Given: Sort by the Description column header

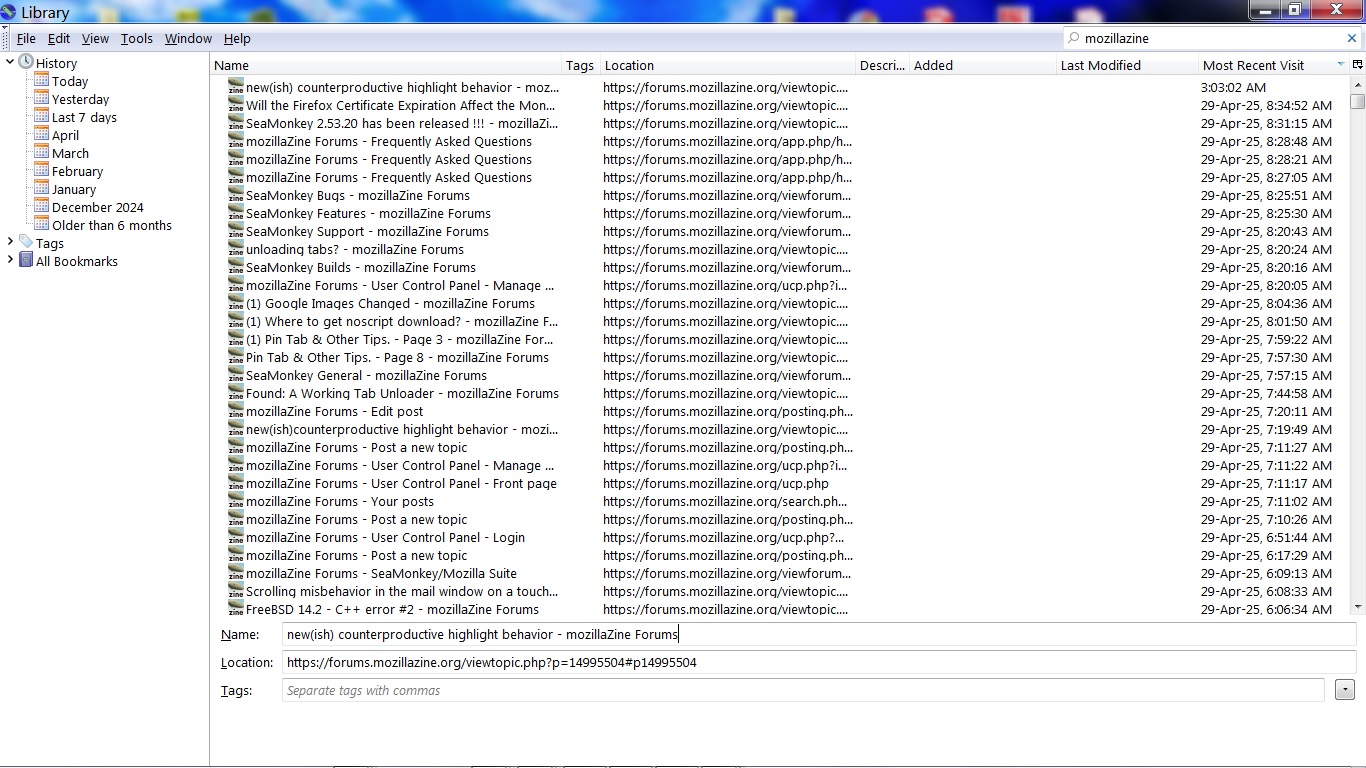Looking at the screenshot, I should 882,65.
